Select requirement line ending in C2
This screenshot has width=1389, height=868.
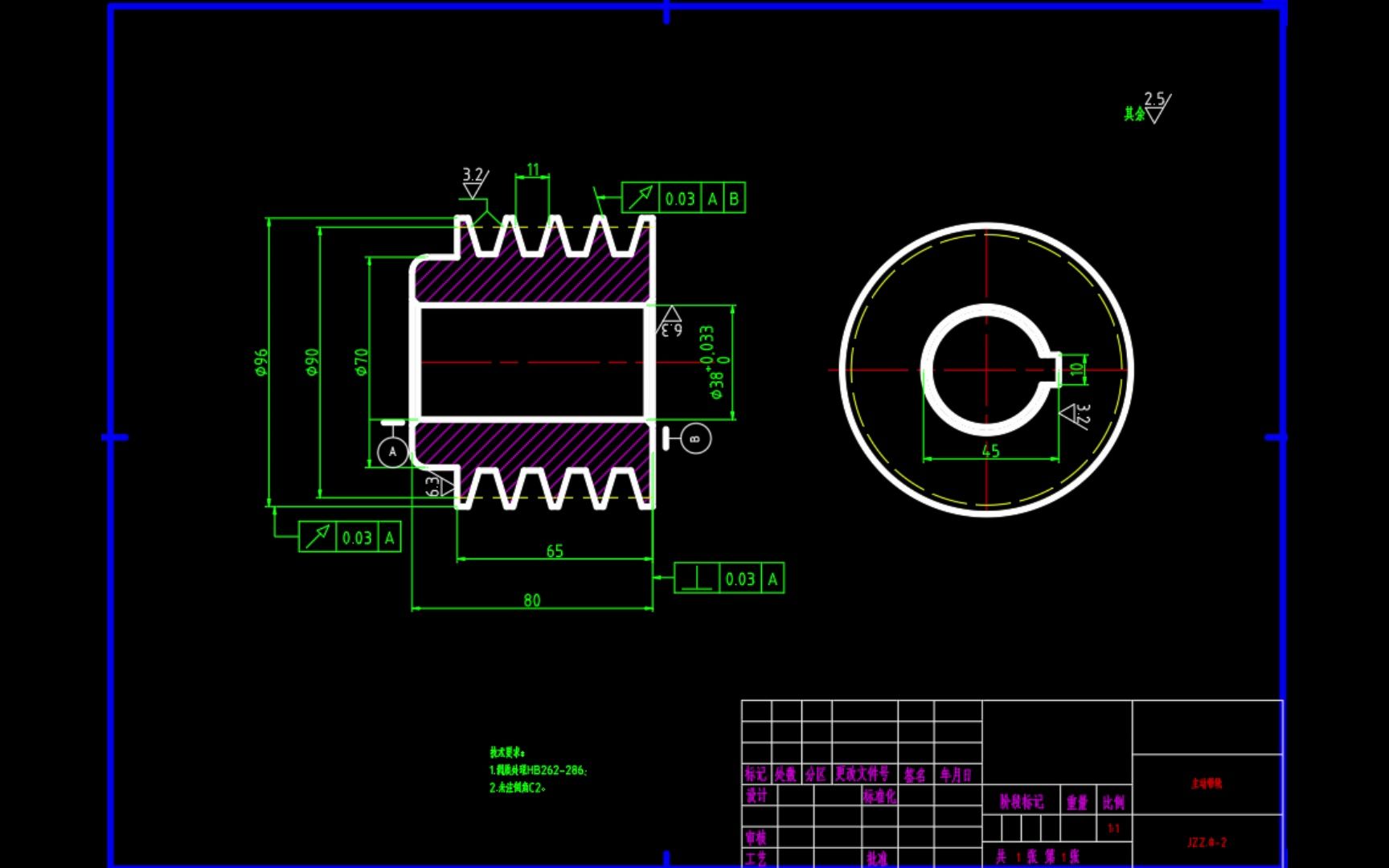518,788
